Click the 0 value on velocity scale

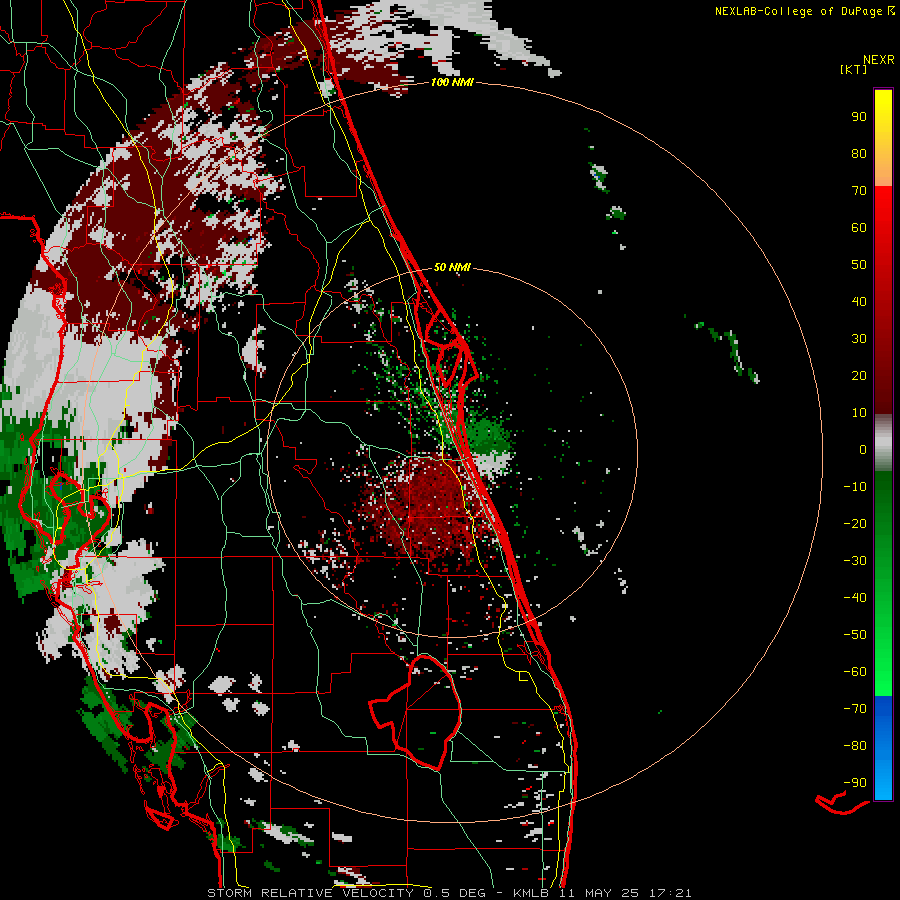coord(863,450)
